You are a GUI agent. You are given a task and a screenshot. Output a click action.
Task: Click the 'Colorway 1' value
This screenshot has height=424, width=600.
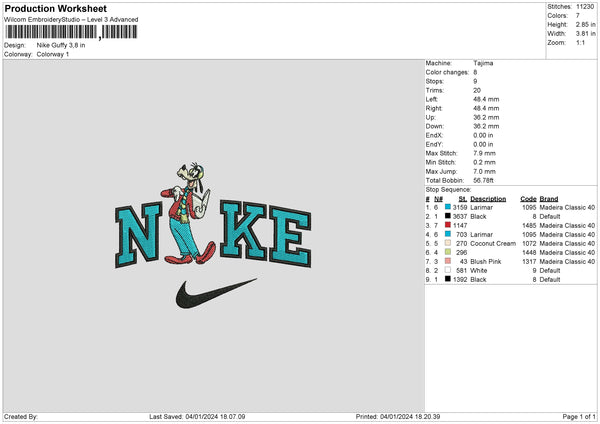tap(53, 54)
